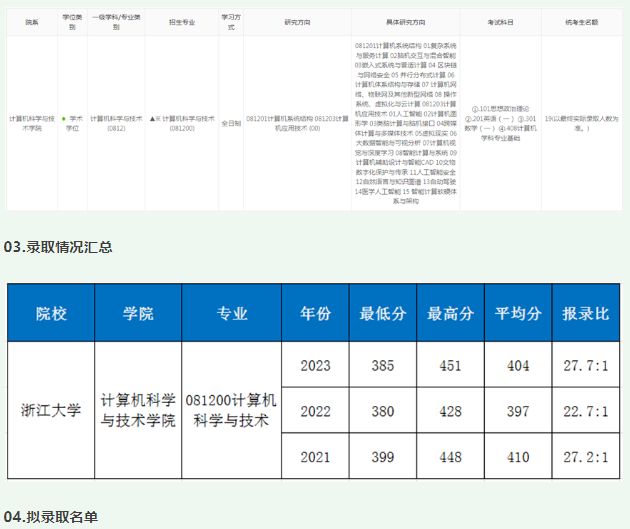
Task: Click the '全日制' study mode cell
Action: point(231,123)
